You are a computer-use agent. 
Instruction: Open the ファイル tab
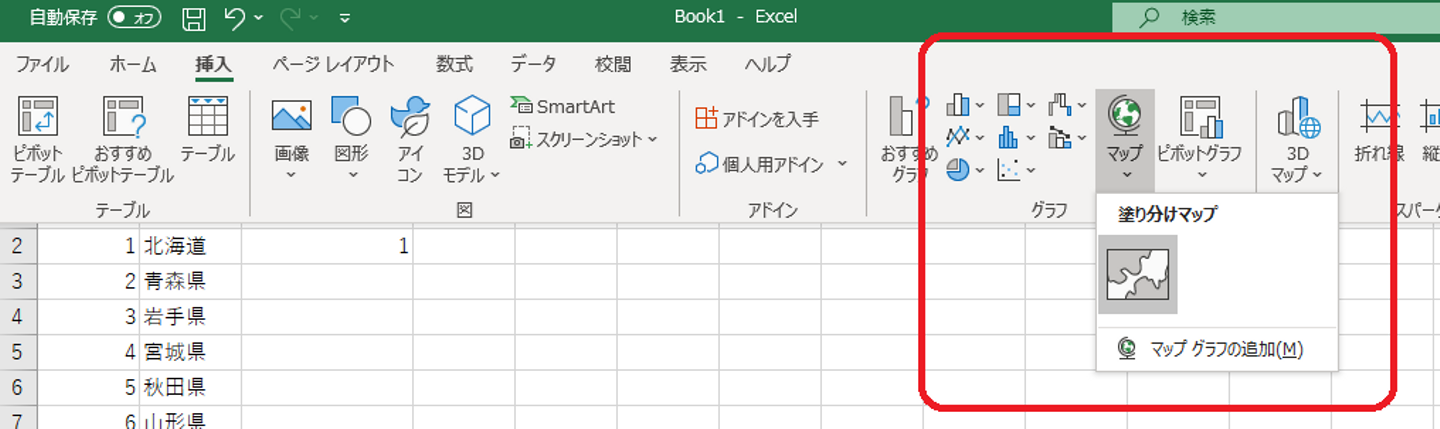point(43,64)
